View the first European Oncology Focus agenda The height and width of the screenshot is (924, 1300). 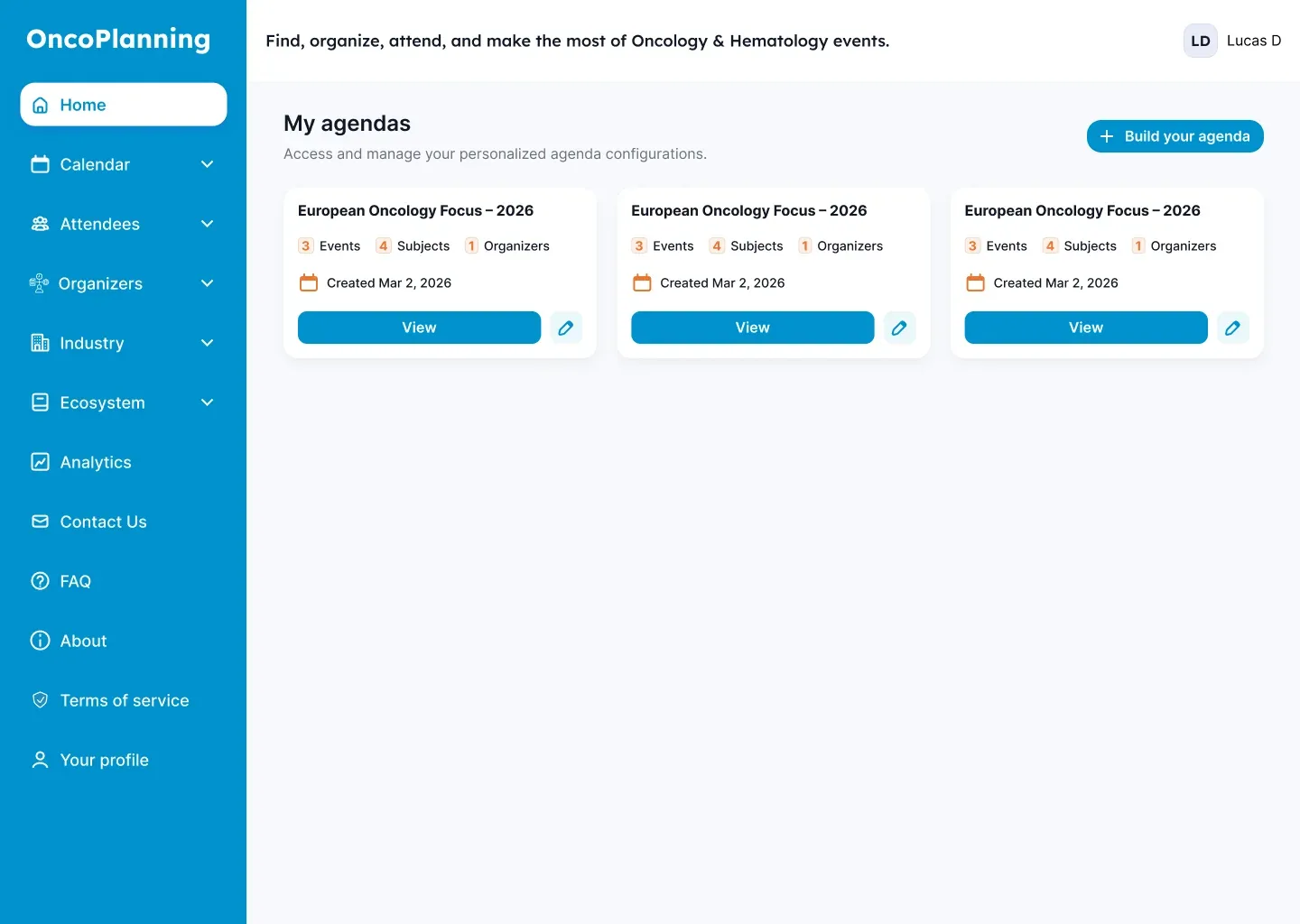[x=419, y=328]
